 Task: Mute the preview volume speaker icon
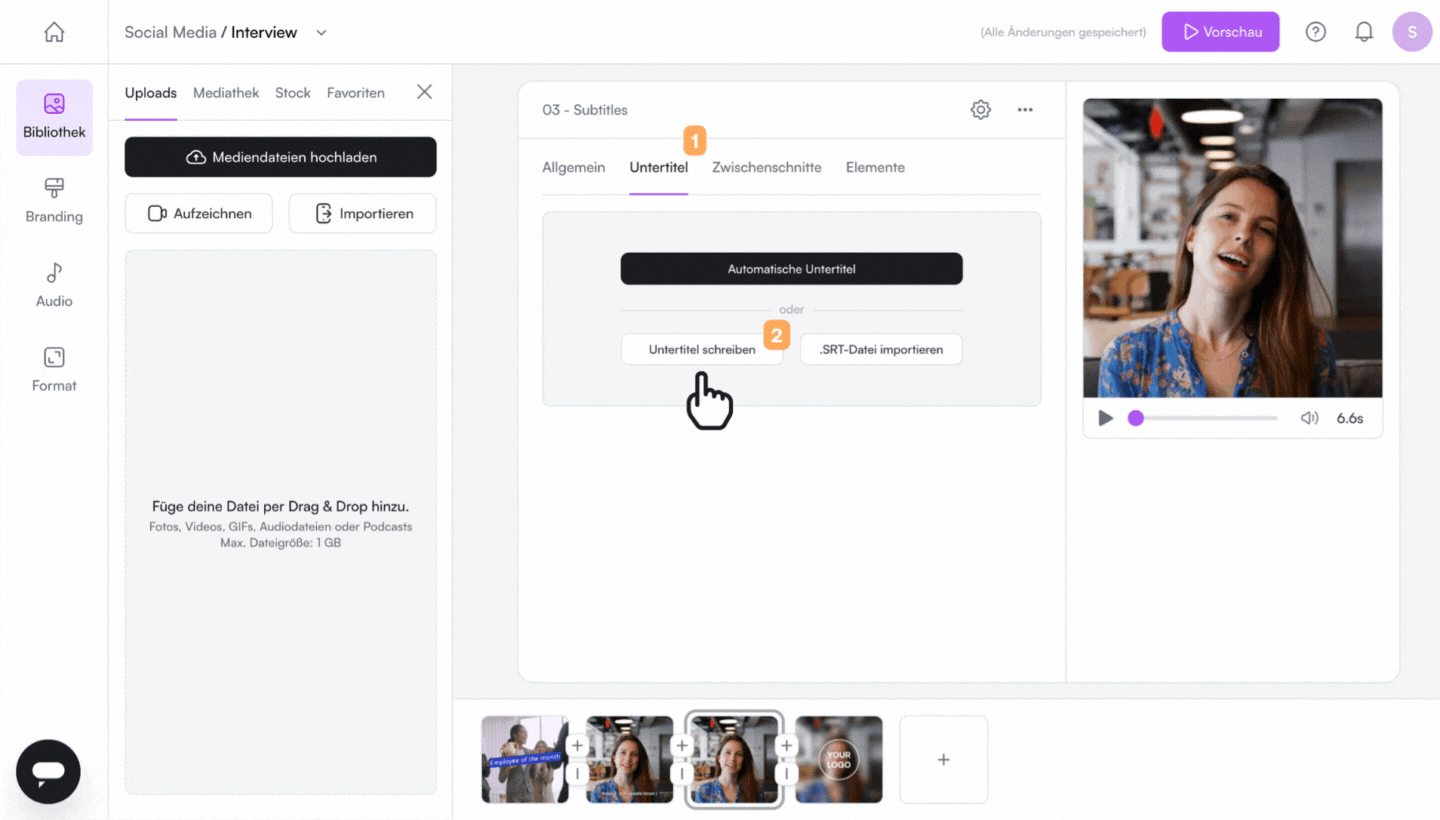pos(1309,418)
